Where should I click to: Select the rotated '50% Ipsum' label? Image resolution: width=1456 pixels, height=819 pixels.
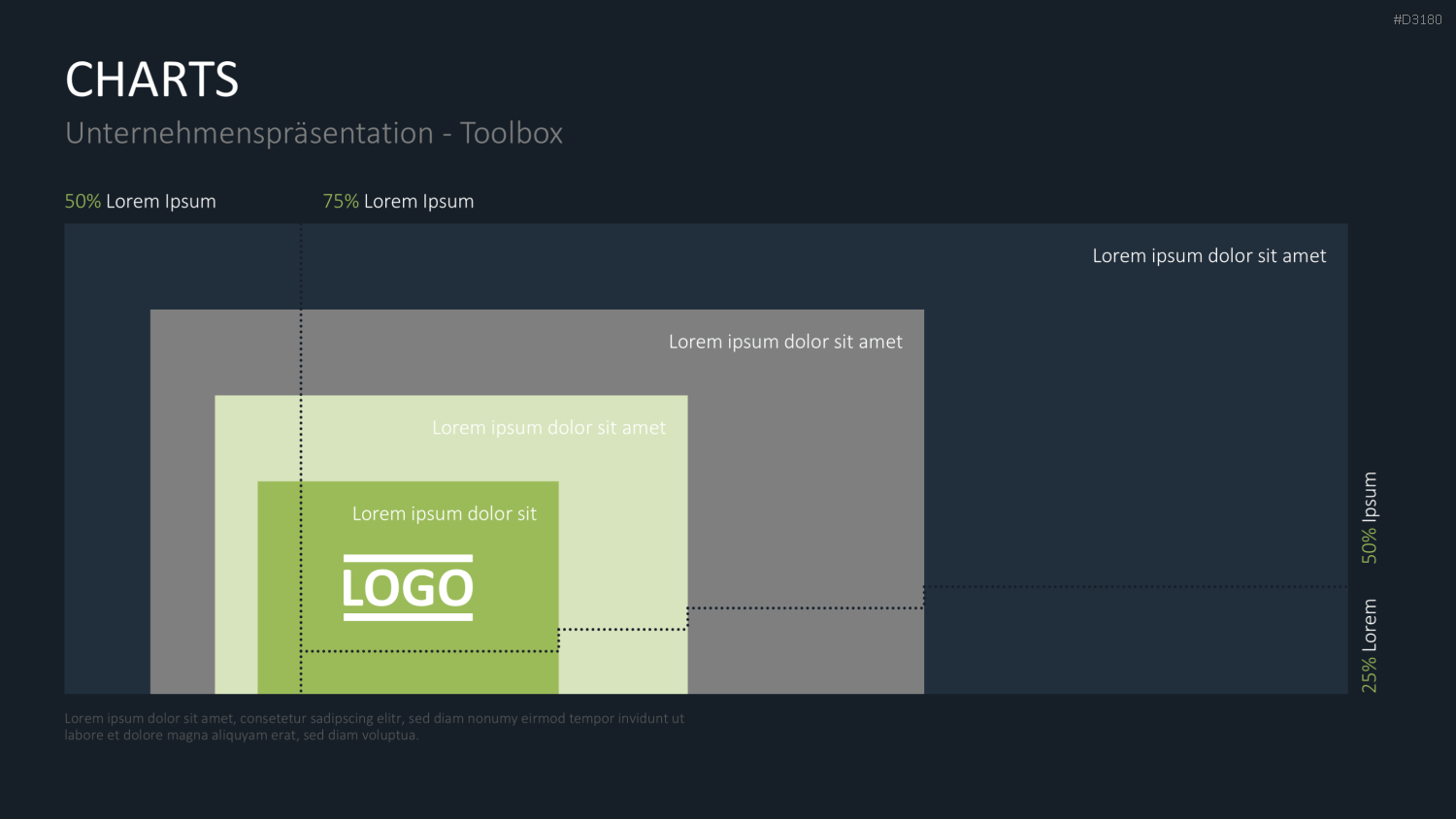click(1369, 517)
